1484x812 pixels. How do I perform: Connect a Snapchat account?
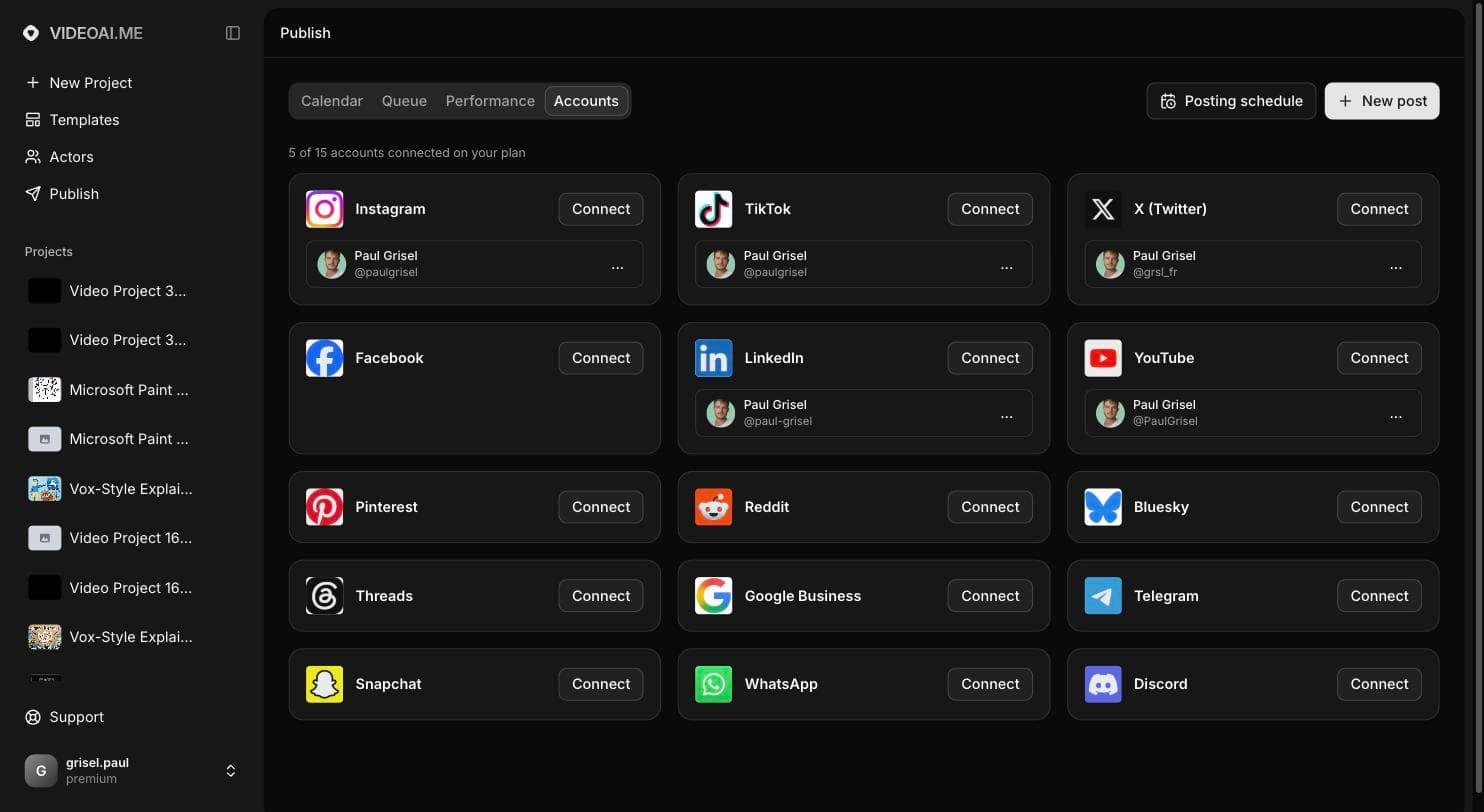(x=601, y=684)
